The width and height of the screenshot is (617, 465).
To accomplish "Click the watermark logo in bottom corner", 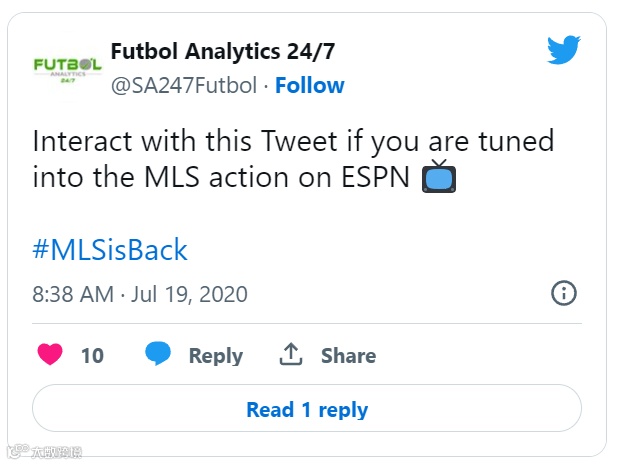I will [18, 452].
